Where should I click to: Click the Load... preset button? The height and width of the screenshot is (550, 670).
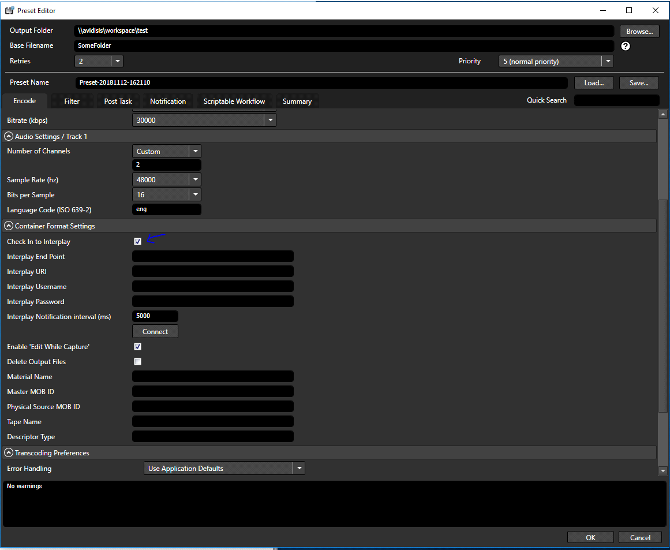pos(594,83)
